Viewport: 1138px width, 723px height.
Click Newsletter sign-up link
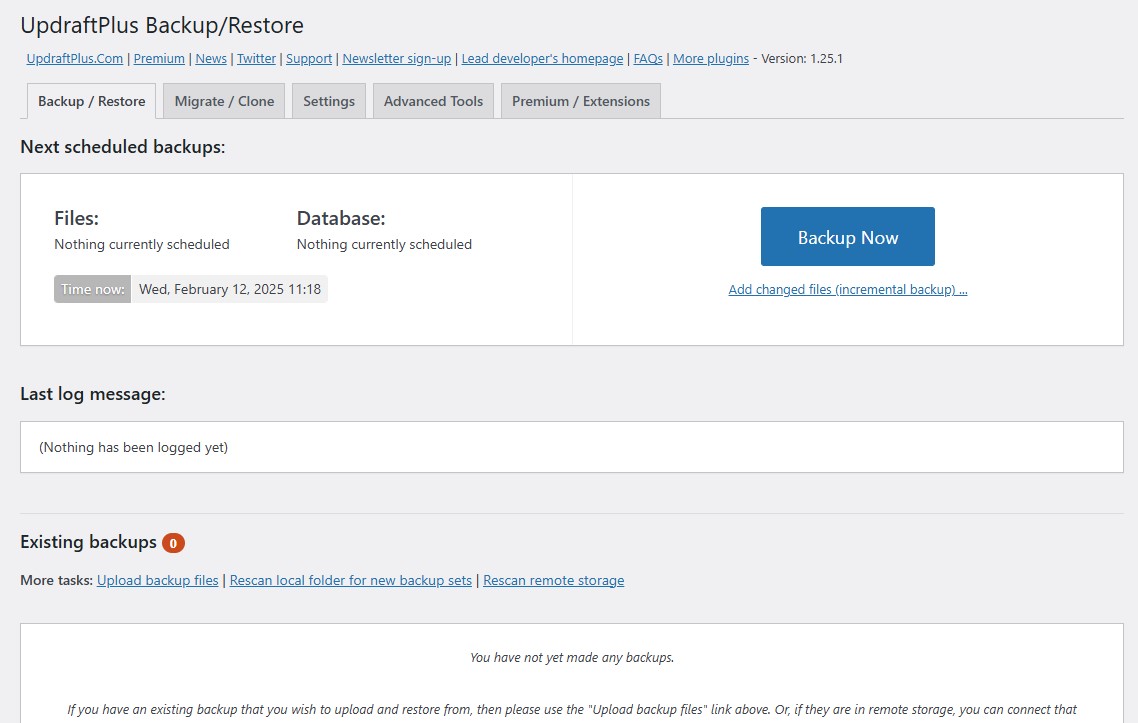[397, 59]
